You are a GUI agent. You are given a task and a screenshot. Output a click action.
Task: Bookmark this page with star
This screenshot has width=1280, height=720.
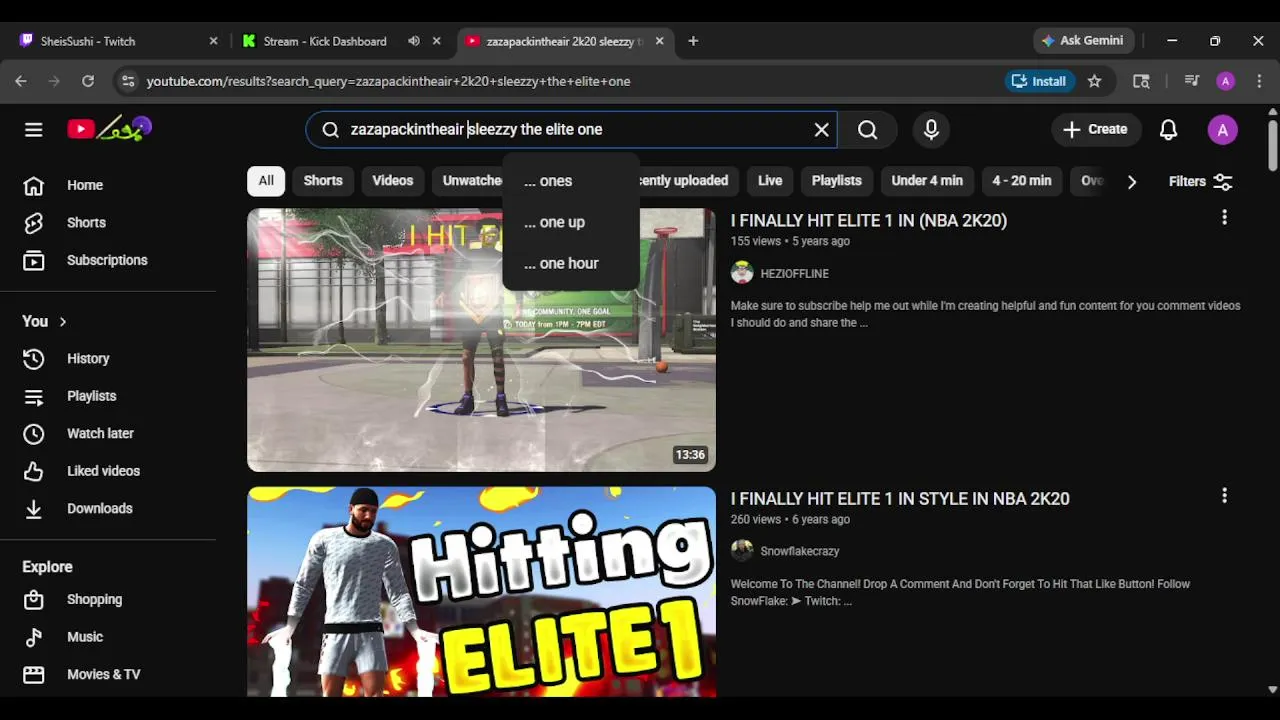(1094, 81)
